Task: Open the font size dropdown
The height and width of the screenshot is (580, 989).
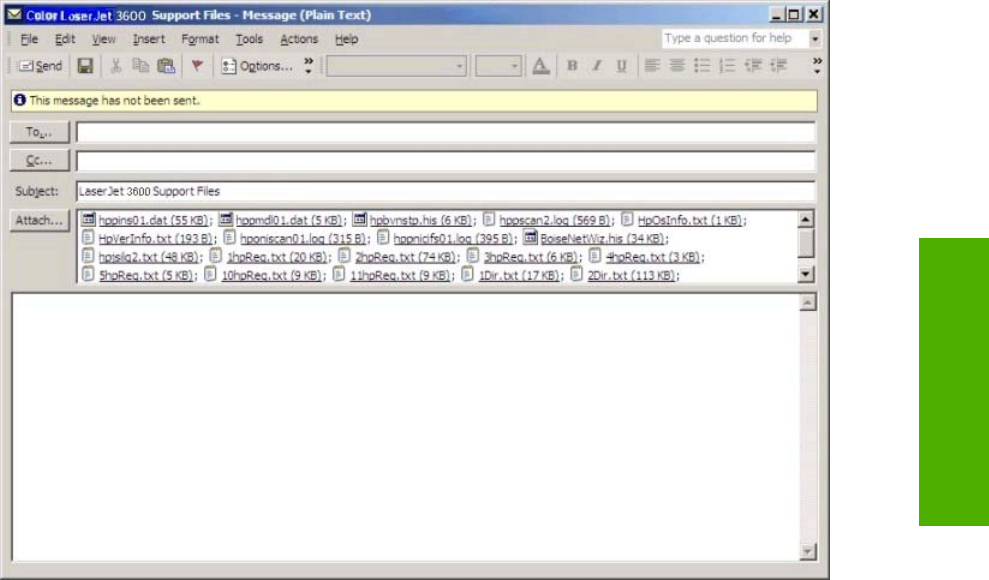Action: tap(514, 66)
